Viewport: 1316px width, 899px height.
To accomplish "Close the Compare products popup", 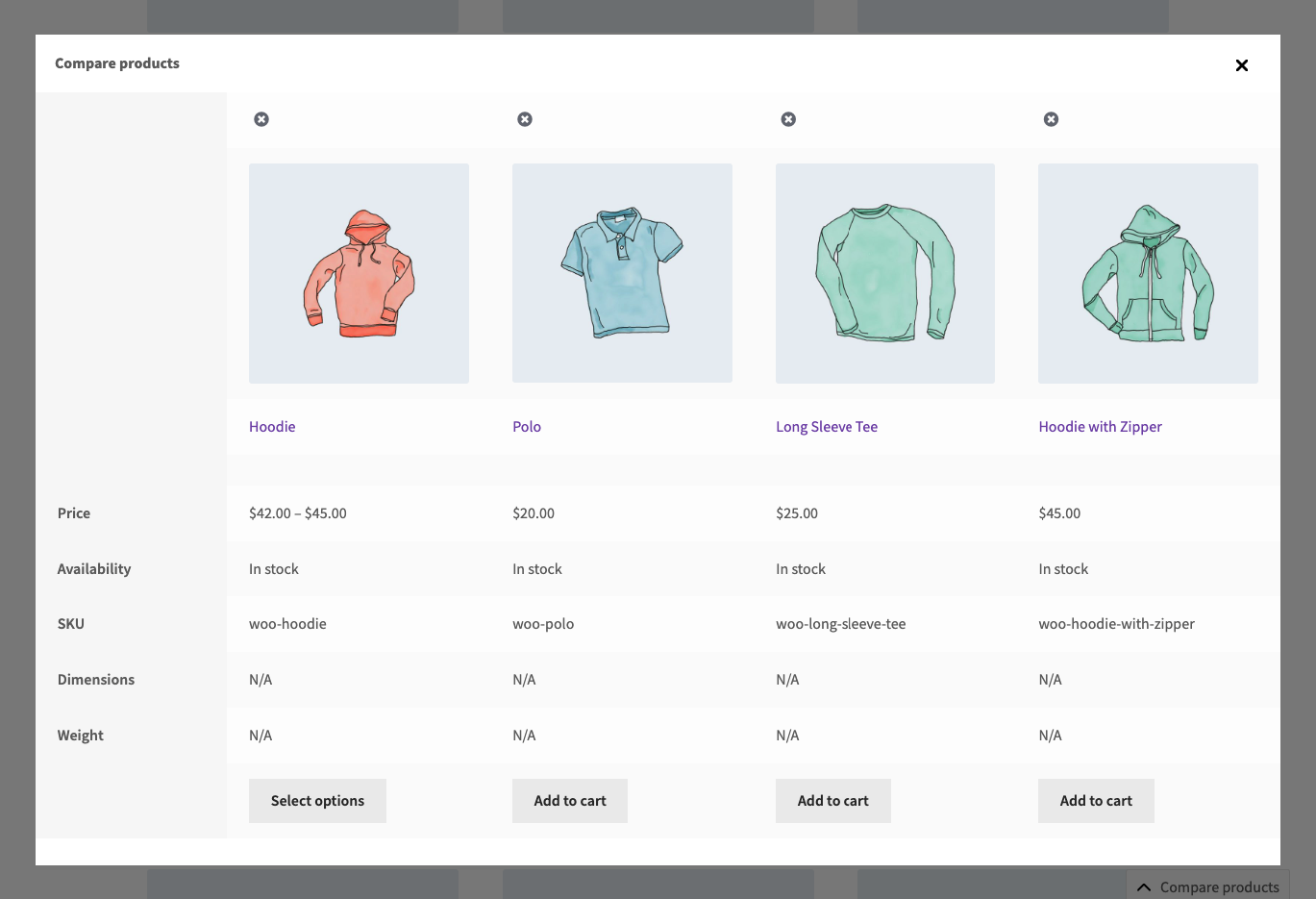I will click(x=1242, y=65).
